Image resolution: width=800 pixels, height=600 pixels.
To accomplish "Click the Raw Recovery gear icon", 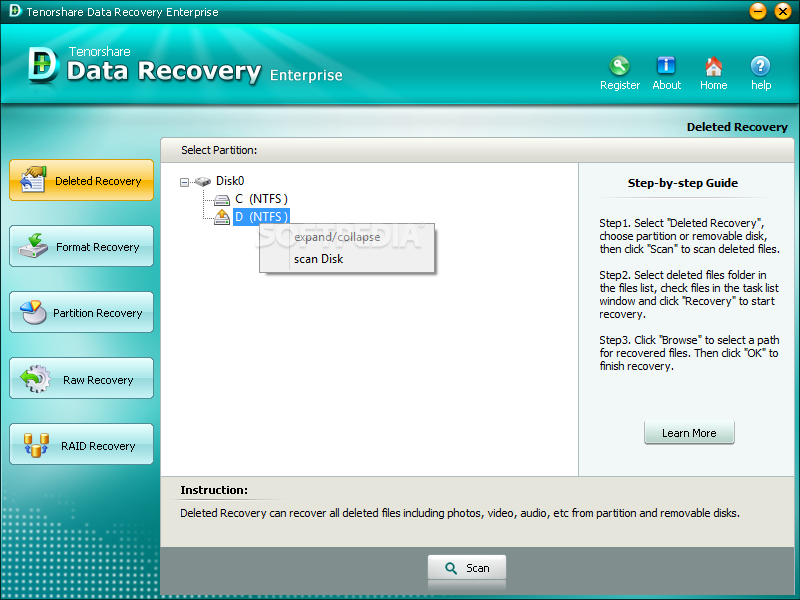I will tap(35, 379).
